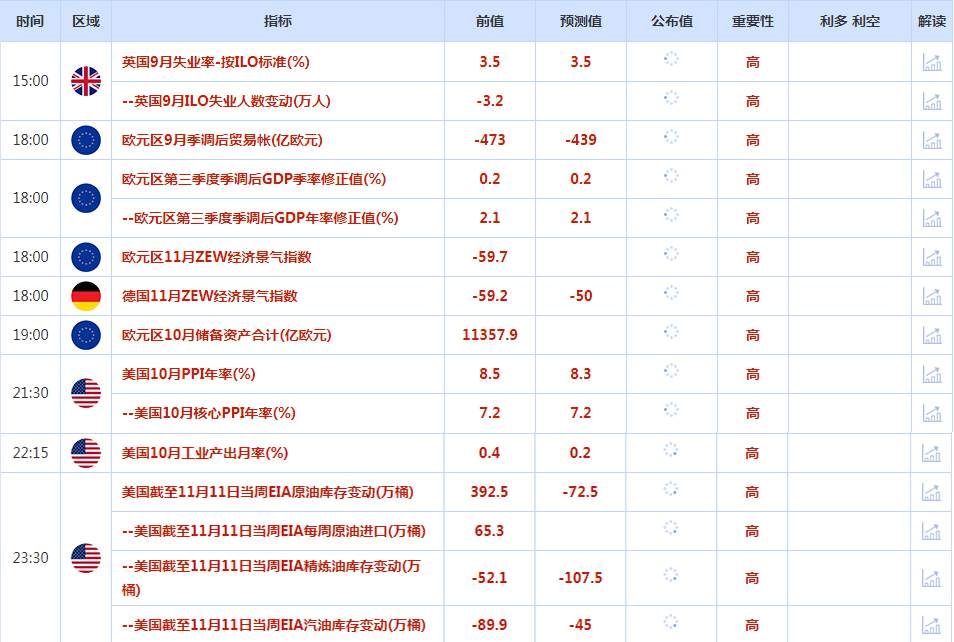Open chart icon for EIA每周原油进口 row
This screenshot has width=954, height=642.
pos(931,531)
